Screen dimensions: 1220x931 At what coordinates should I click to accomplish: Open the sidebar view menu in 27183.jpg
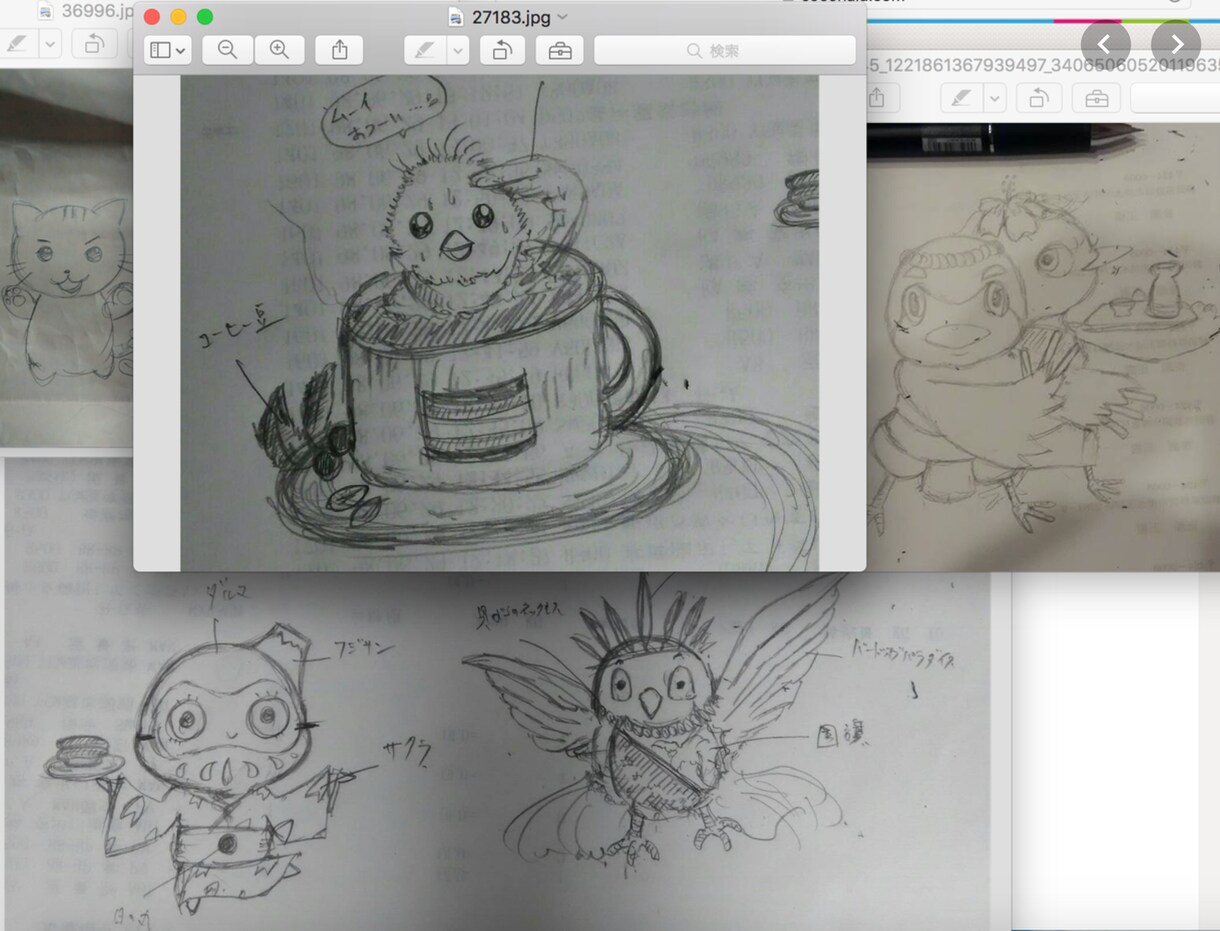(x=167, y=50)
